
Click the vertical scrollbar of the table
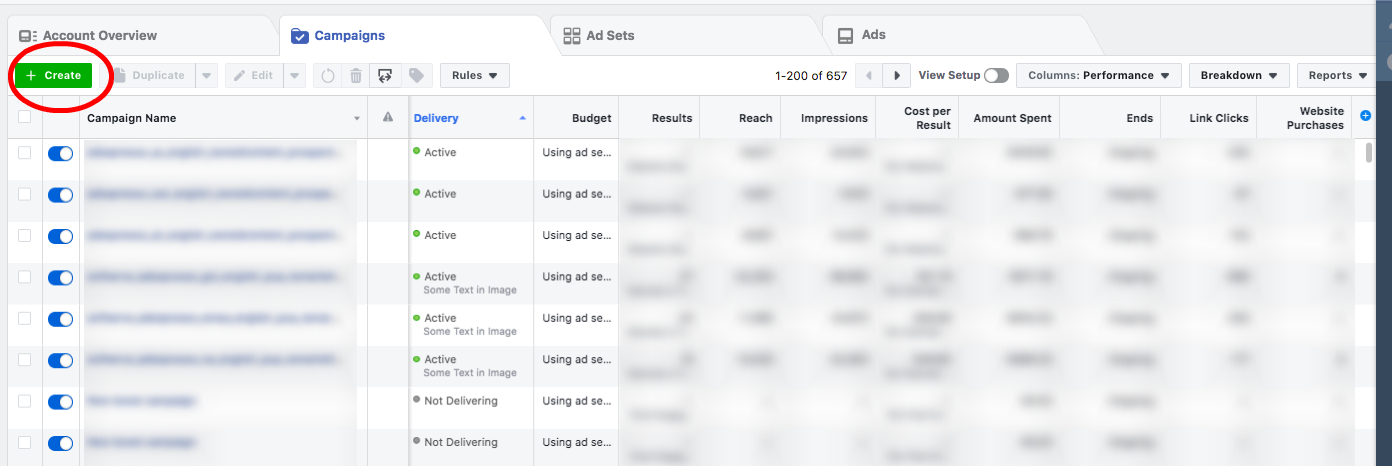point(1369,152)
